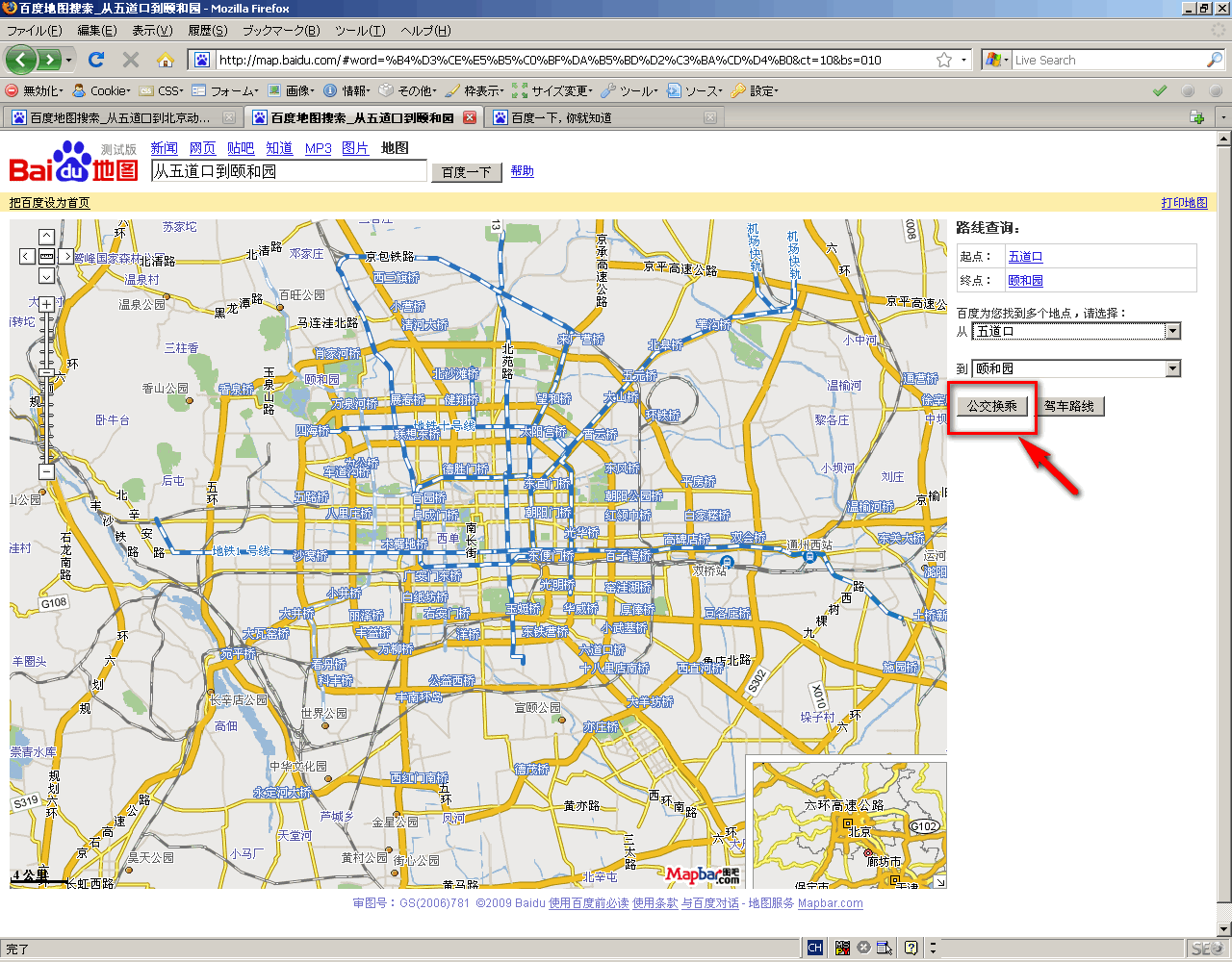
Task: Open the サイズ変更 toolbar menu
Action: 552,90
